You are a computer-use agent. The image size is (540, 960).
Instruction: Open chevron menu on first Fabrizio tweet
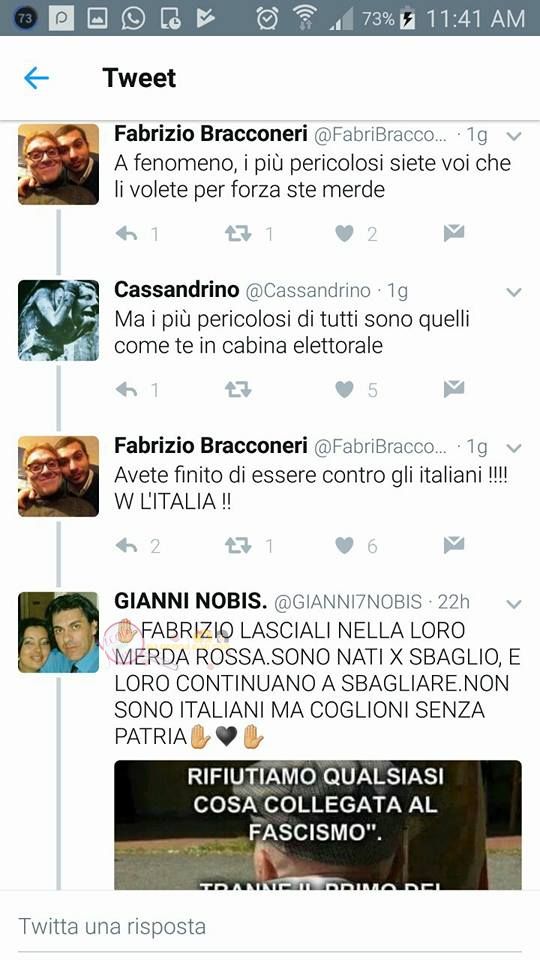pyautogui.click(x=514, y=136)
